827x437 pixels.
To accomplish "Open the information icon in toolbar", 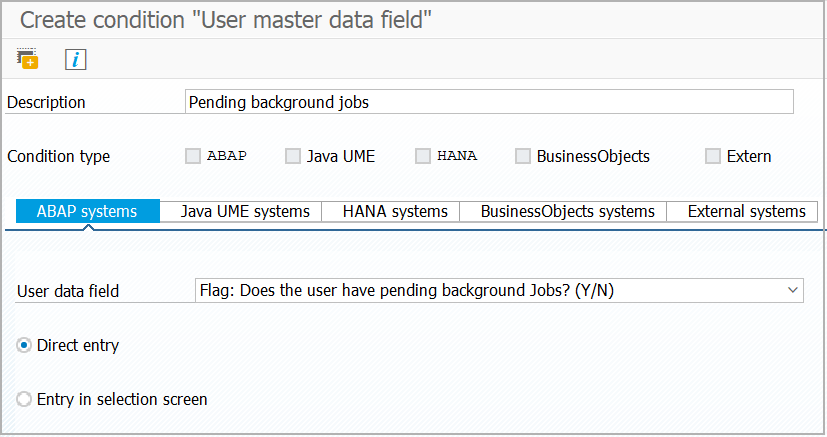I will (x=75, y=59).
